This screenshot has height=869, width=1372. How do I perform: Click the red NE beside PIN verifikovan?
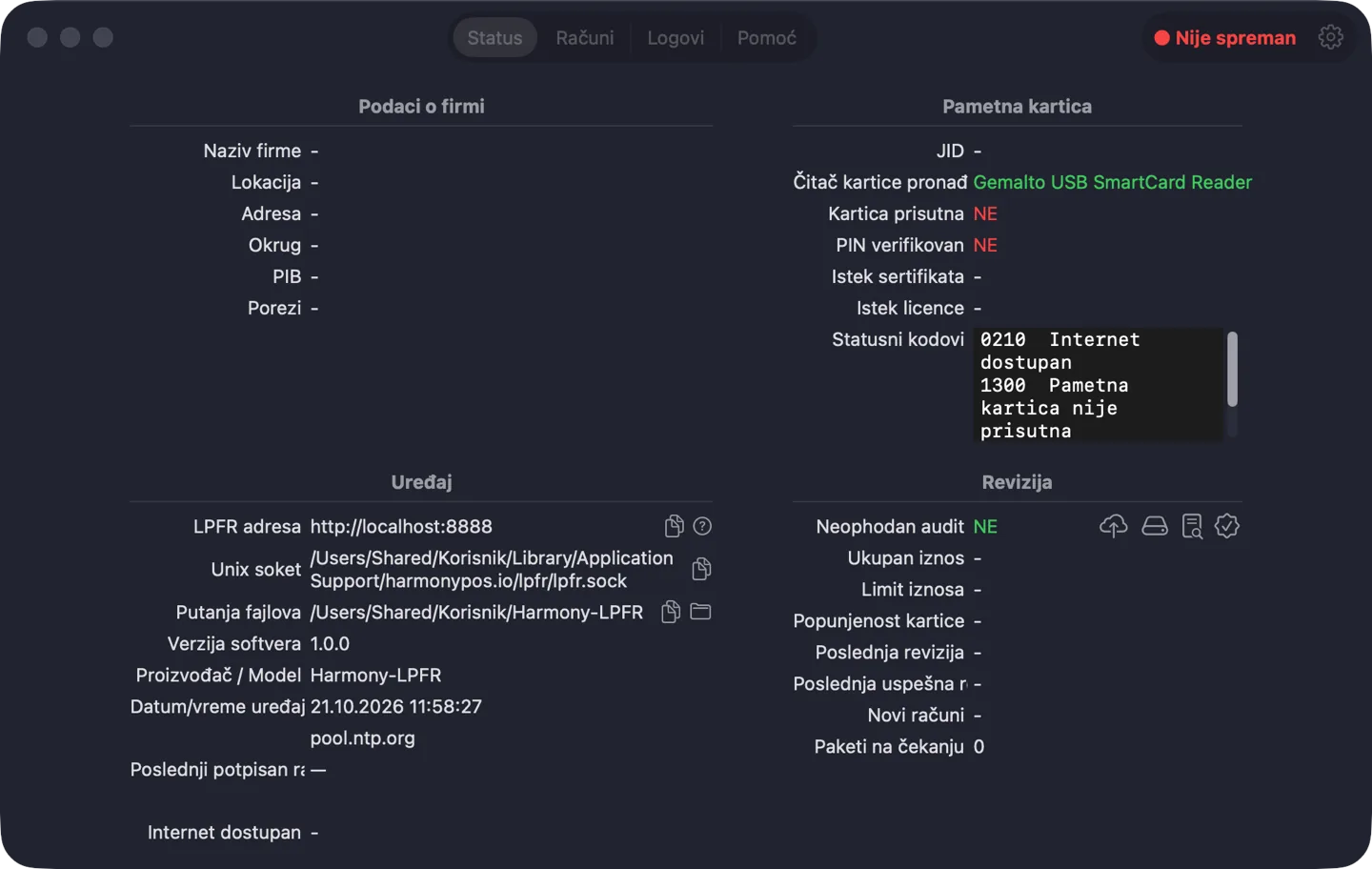coord(985,246)
